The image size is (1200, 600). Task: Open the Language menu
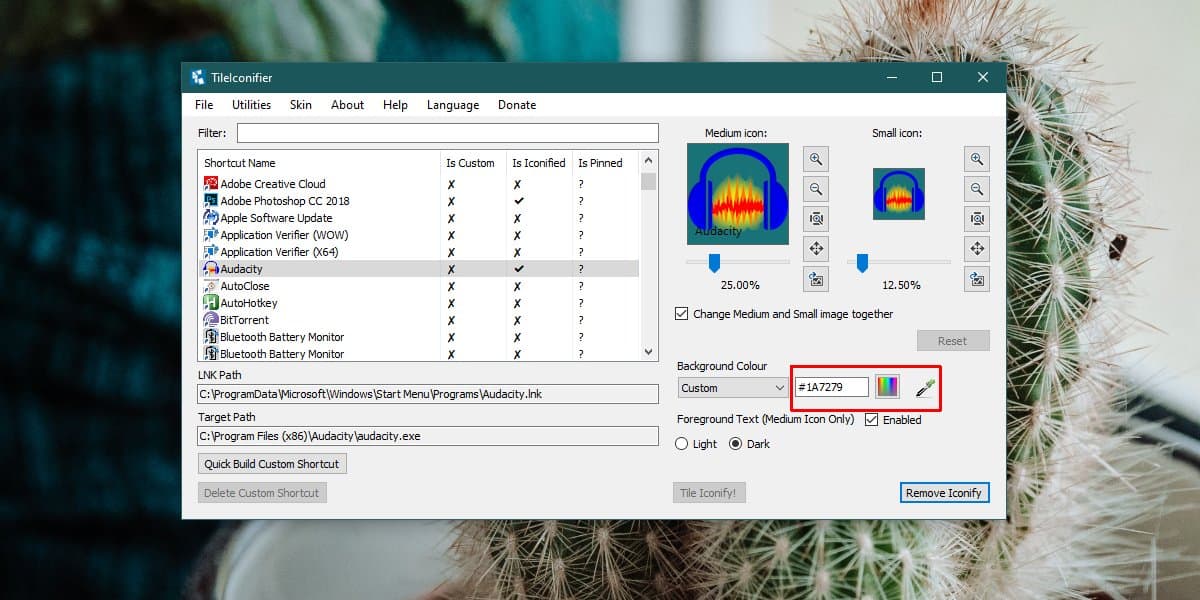tap(452, 104)
